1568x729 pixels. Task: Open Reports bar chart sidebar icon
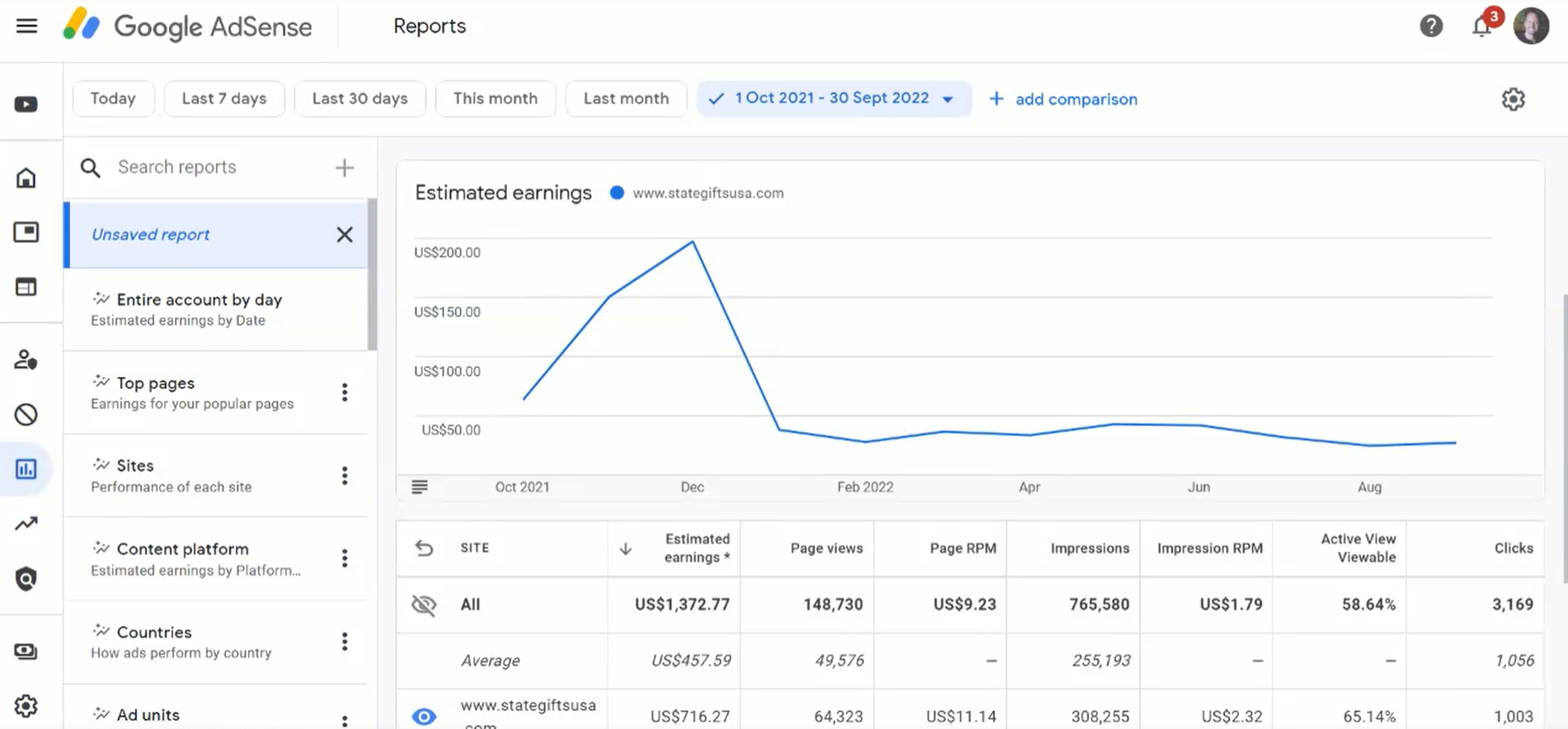26,469
